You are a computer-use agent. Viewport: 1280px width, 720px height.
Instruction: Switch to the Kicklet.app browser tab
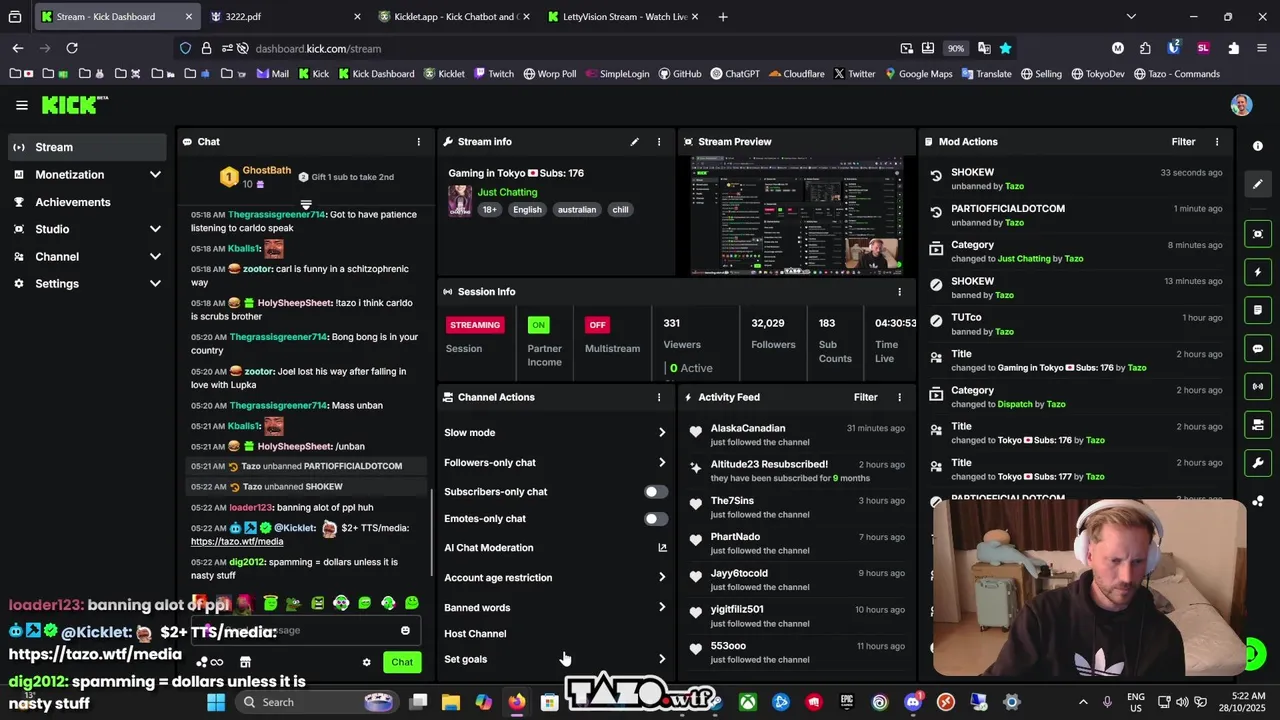(454, 17)
